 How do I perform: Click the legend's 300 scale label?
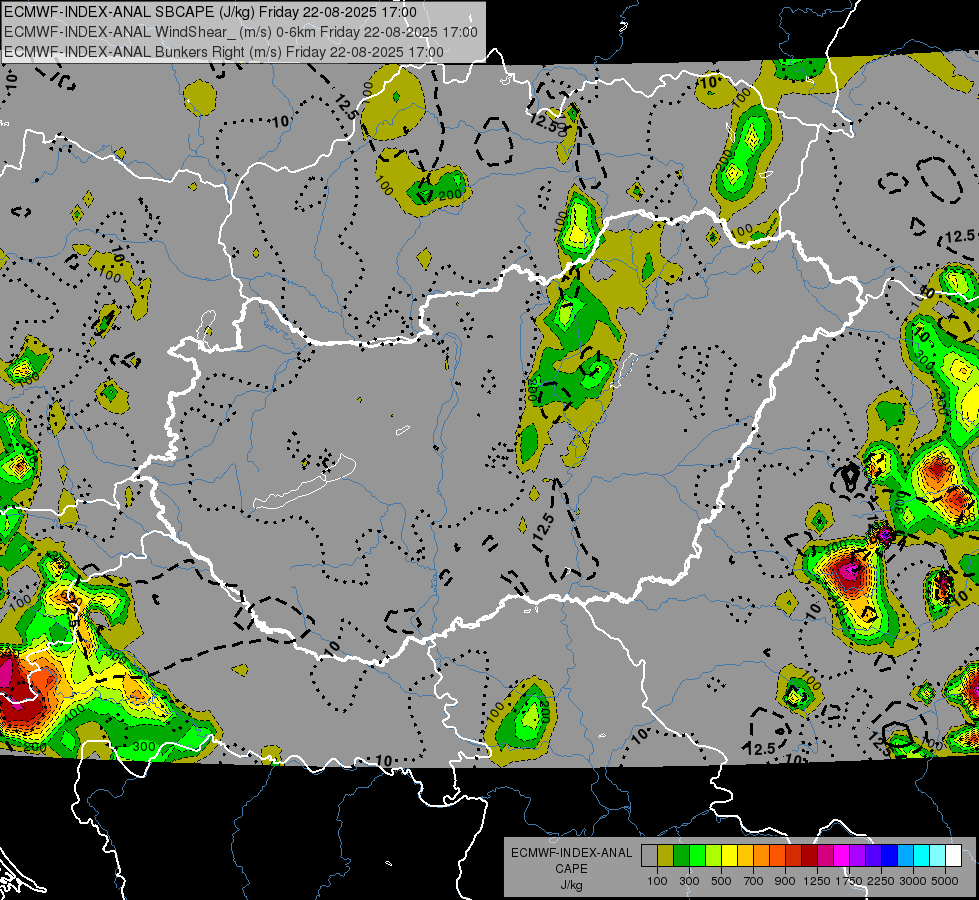pyautogui.click(x=689, y=881)
